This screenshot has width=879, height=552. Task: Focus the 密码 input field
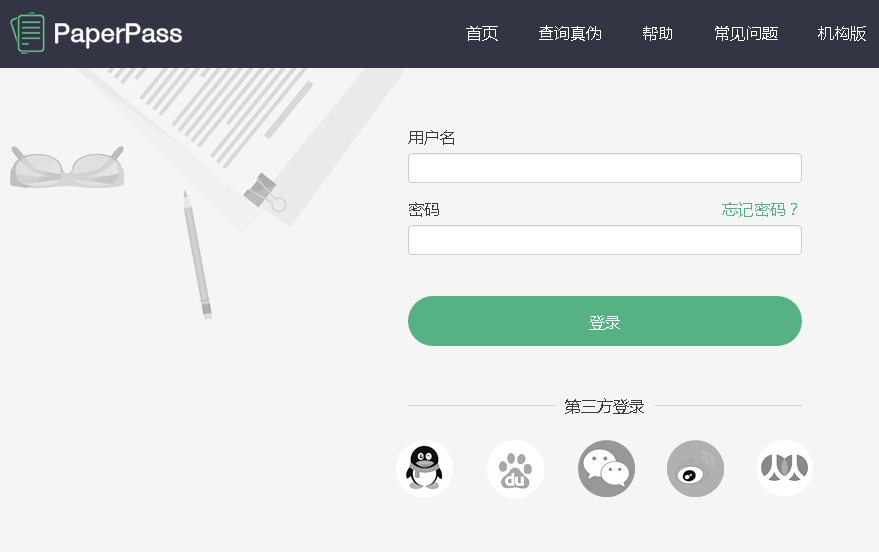pos(605,240)
